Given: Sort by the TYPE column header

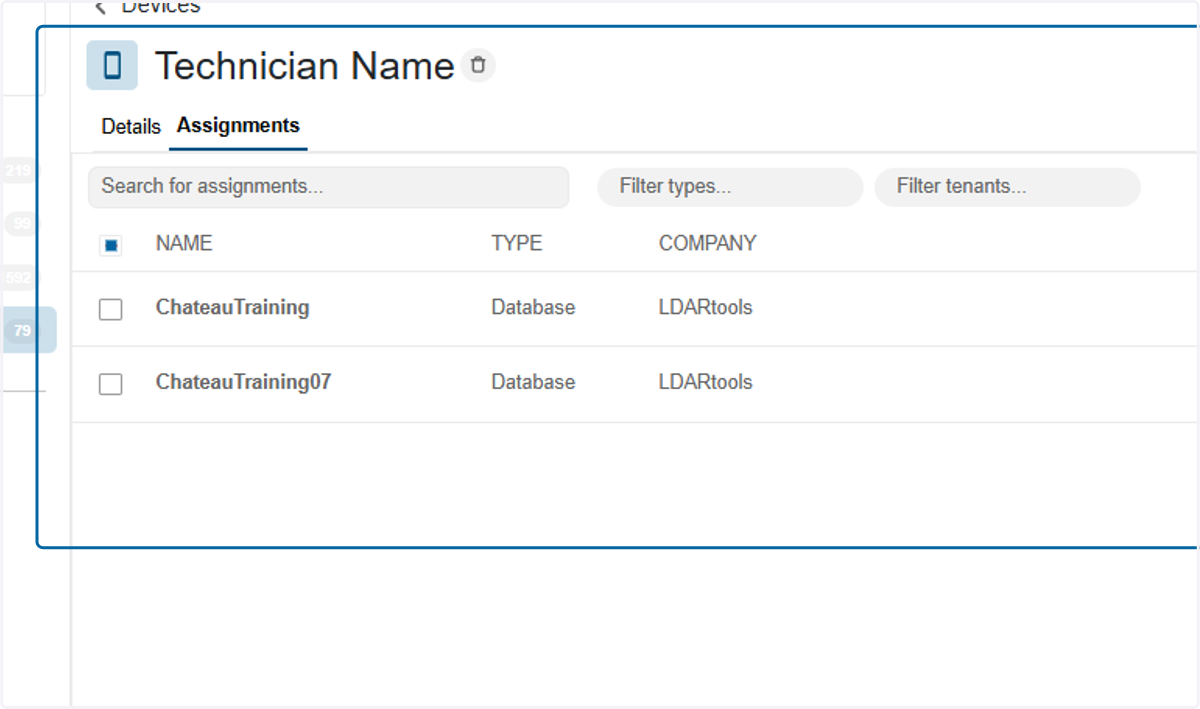Looking at the screenshot, I should pyautogui.click(x=517, y=243).
